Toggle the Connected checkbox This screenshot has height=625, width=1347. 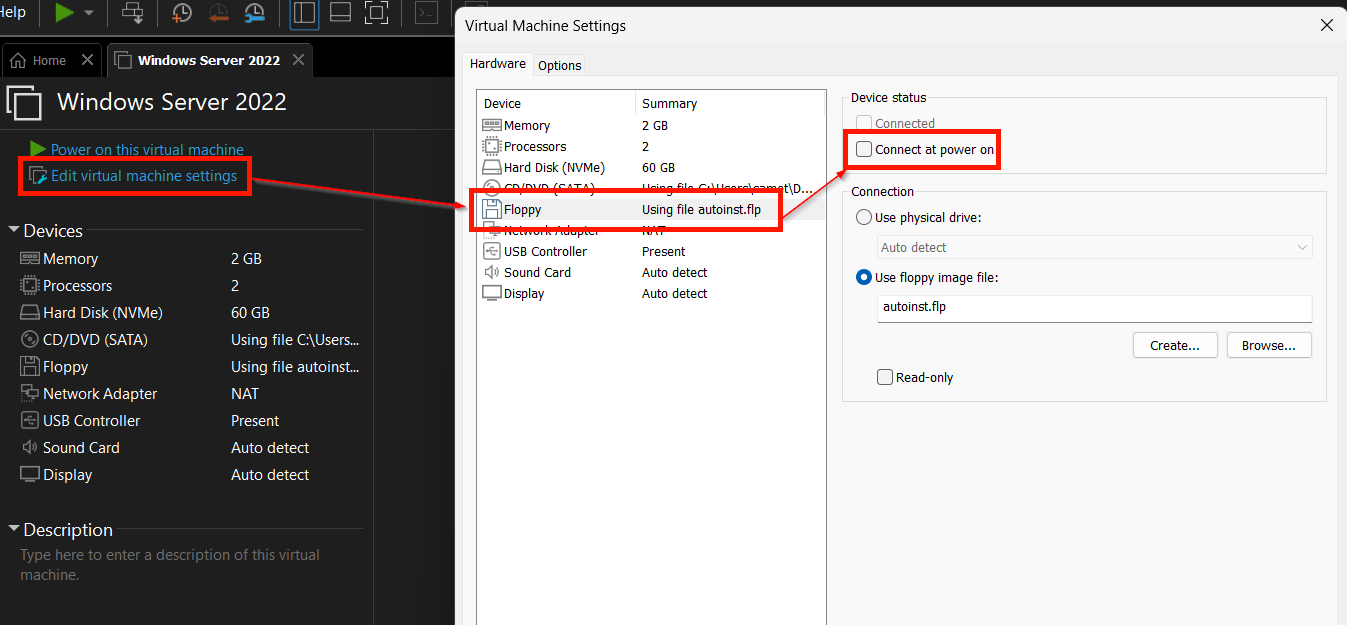coord(864,123)
